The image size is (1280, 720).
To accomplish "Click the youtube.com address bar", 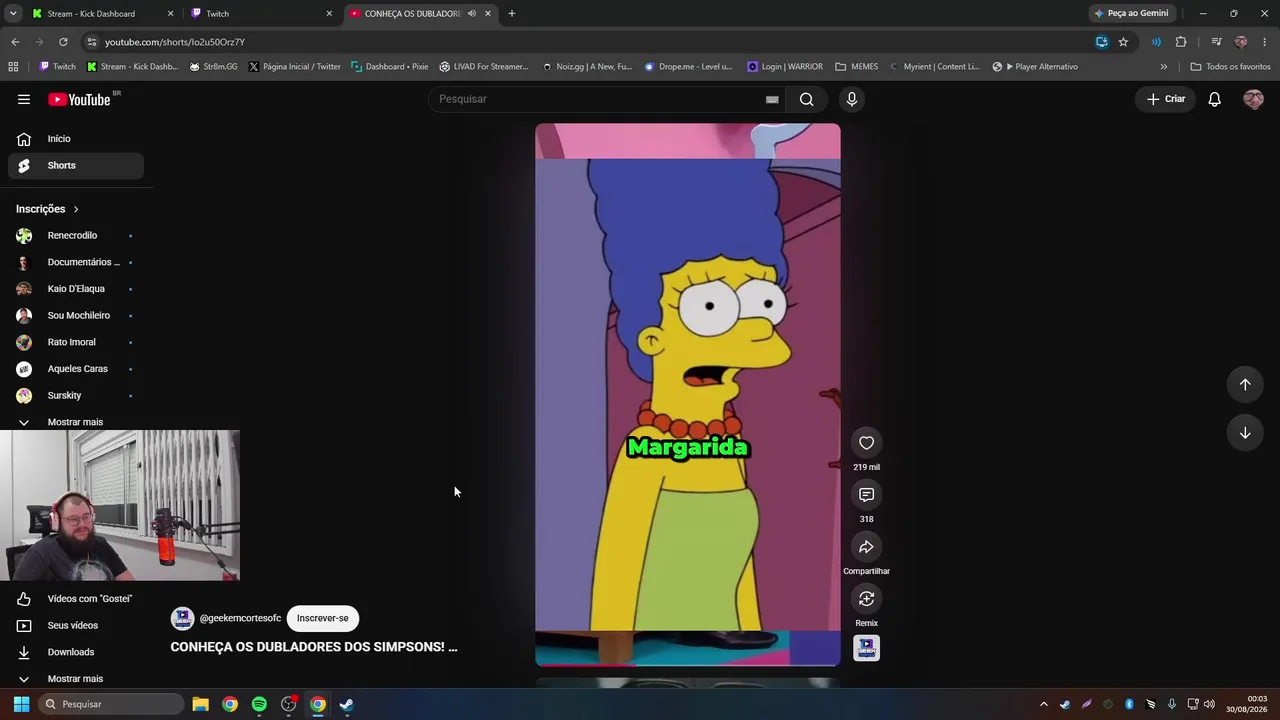I will click(x=590, y=42).
